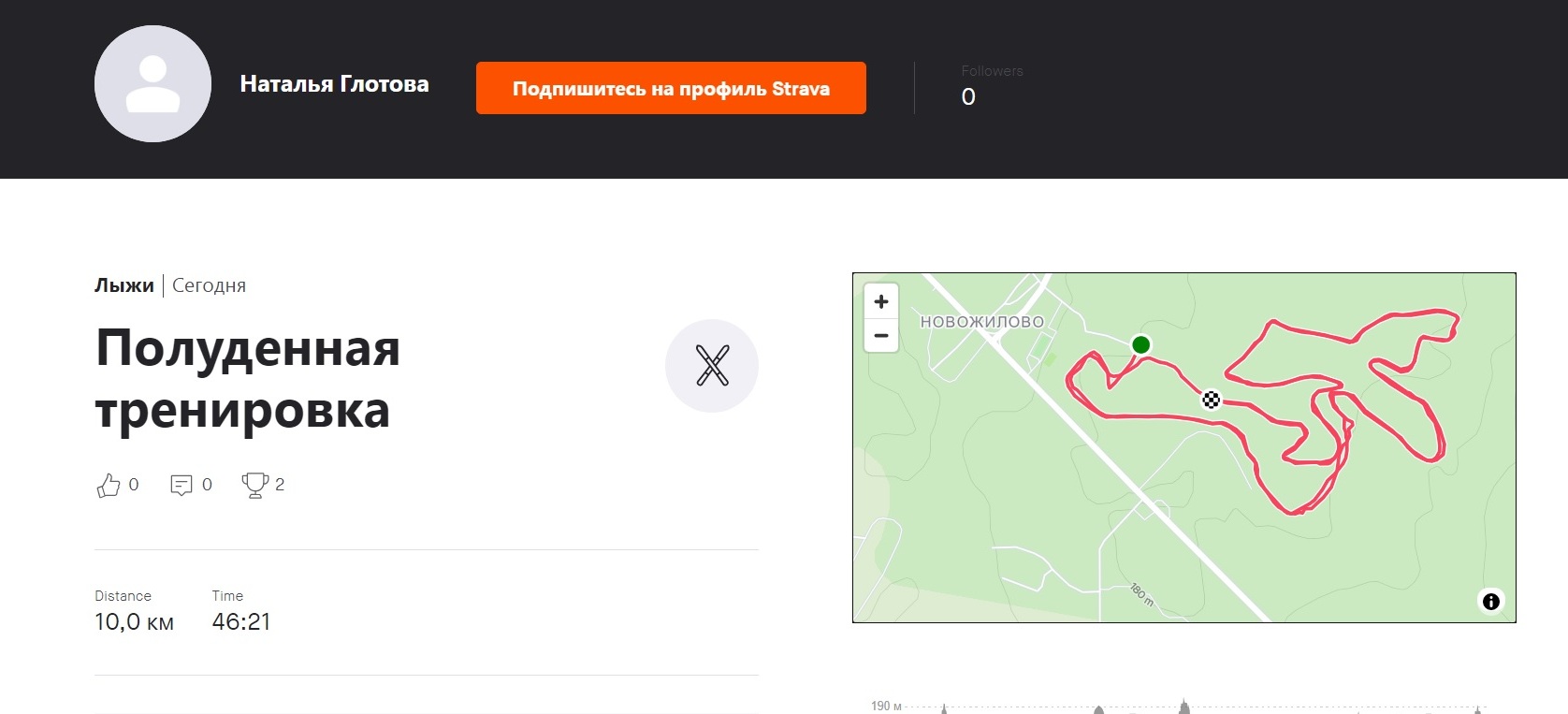Screen dimensions: 1568x714
Task: Click the Лыжи activity type label
Action: (x=124, y=285)
